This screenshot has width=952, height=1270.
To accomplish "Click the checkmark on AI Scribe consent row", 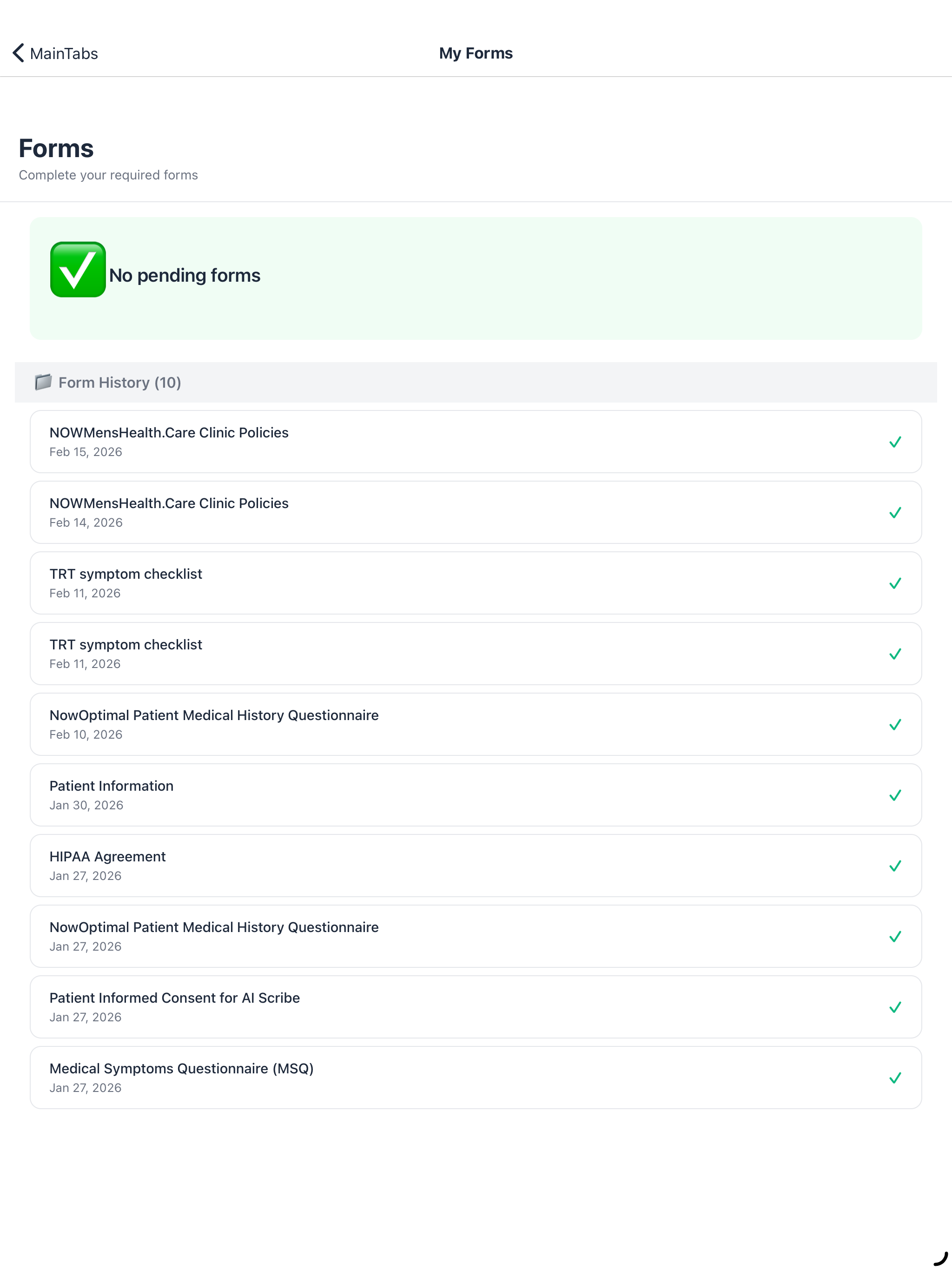I will 895,1006.
